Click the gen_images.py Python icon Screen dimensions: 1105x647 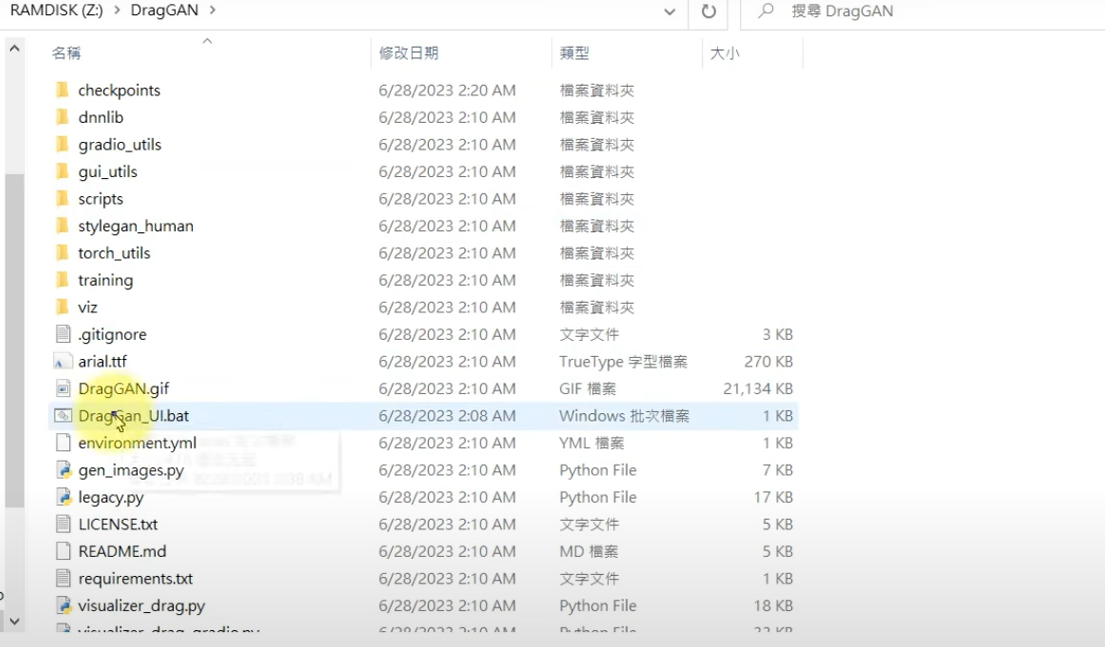[63, 470]
